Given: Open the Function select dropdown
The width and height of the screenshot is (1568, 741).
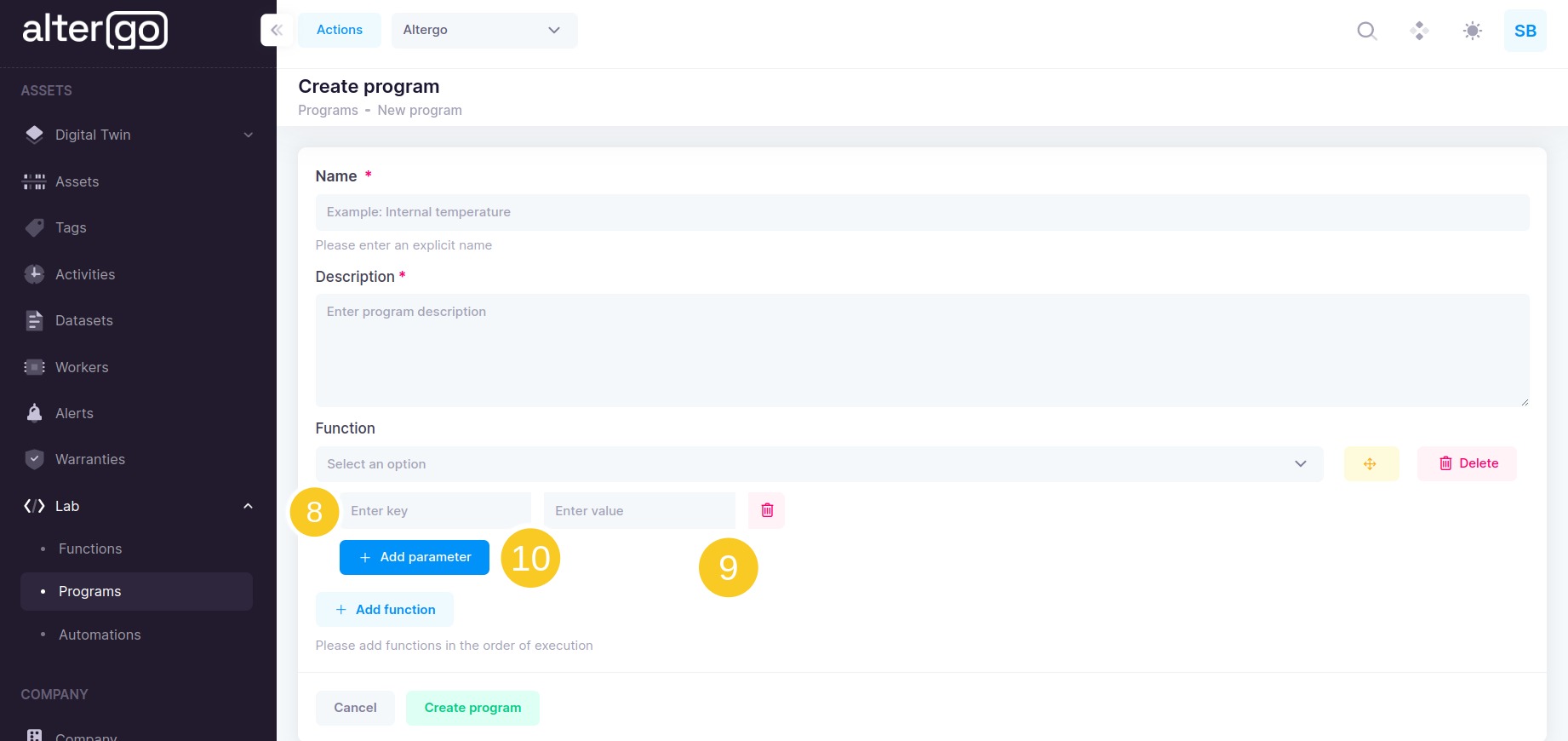Looking at the screenshot, I should pos(818,464).
